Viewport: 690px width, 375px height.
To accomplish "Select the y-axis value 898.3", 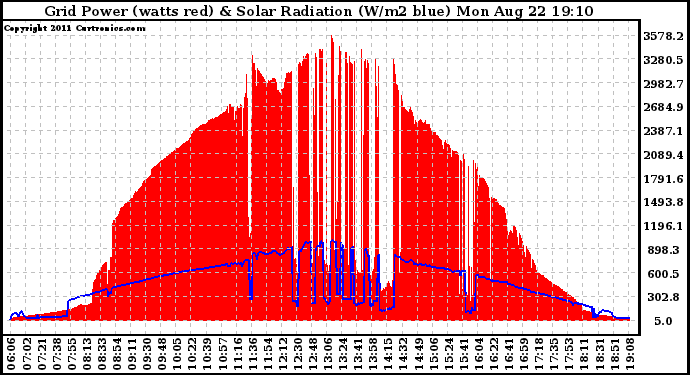I will click(x=663, y=250).
